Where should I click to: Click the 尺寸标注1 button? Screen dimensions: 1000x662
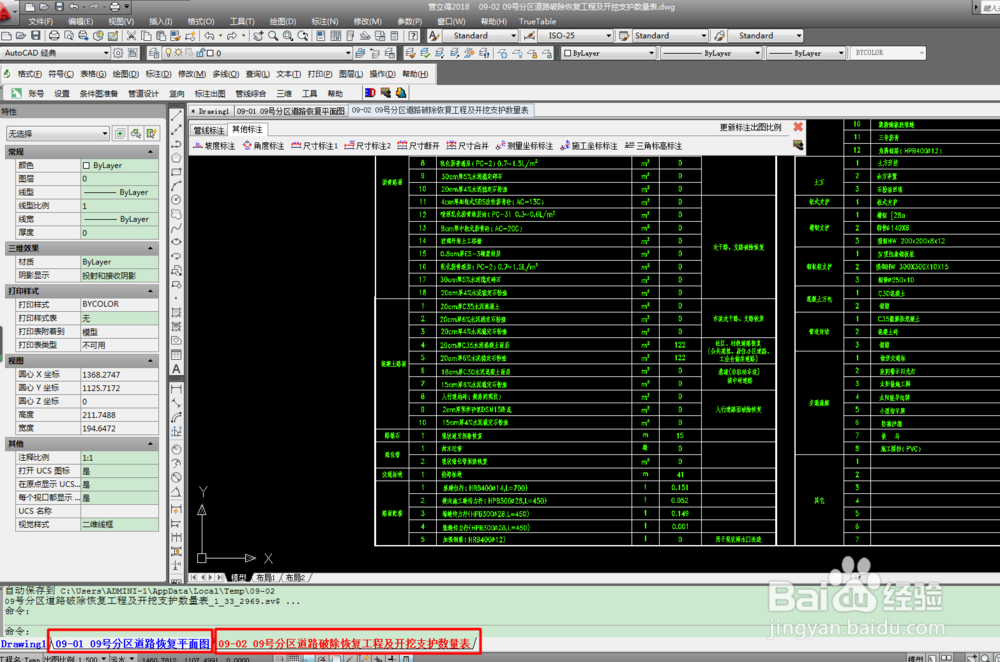[x=314, y=146]
